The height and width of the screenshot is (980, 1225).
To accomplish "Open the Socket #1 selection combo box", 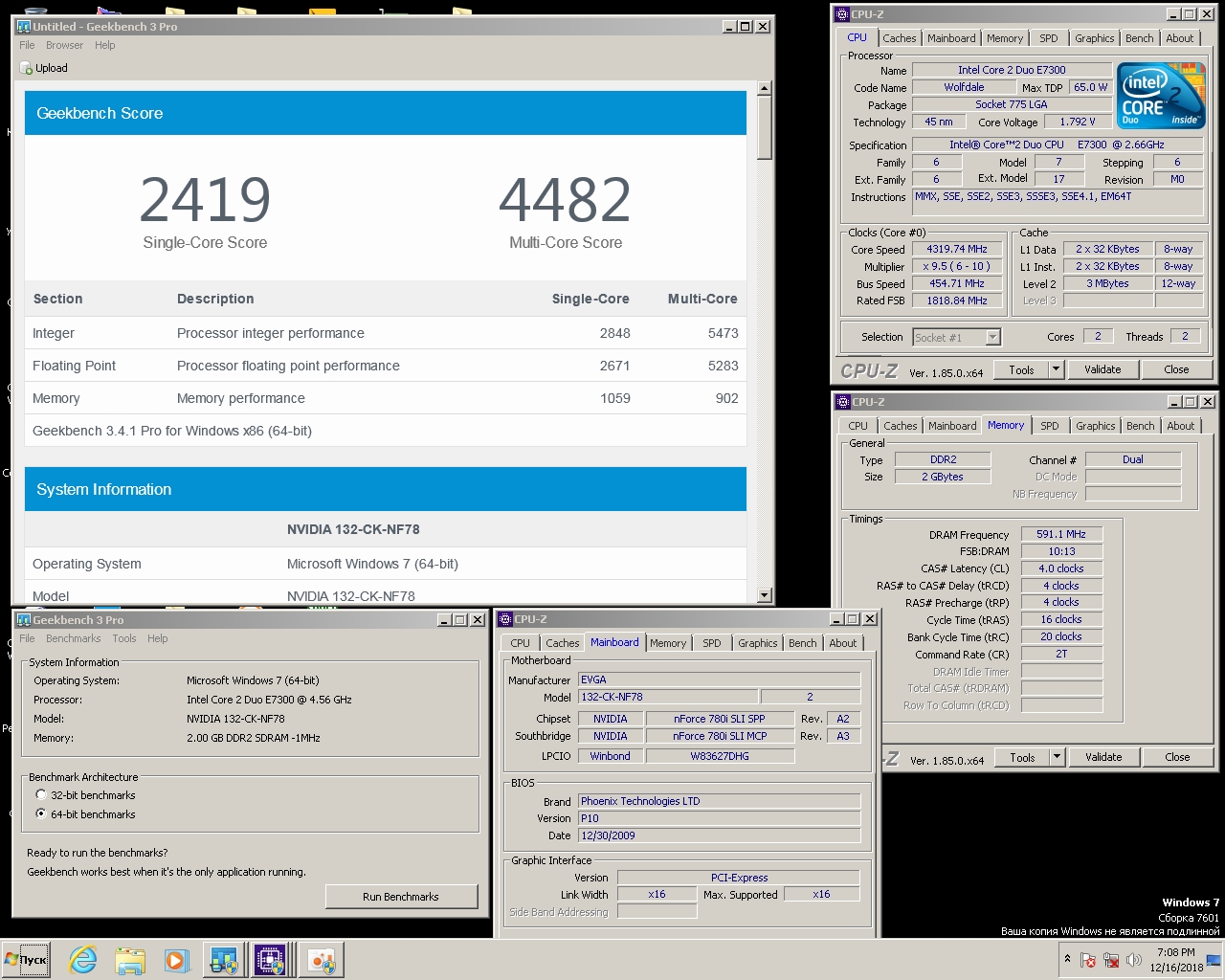I will [956, 337].
